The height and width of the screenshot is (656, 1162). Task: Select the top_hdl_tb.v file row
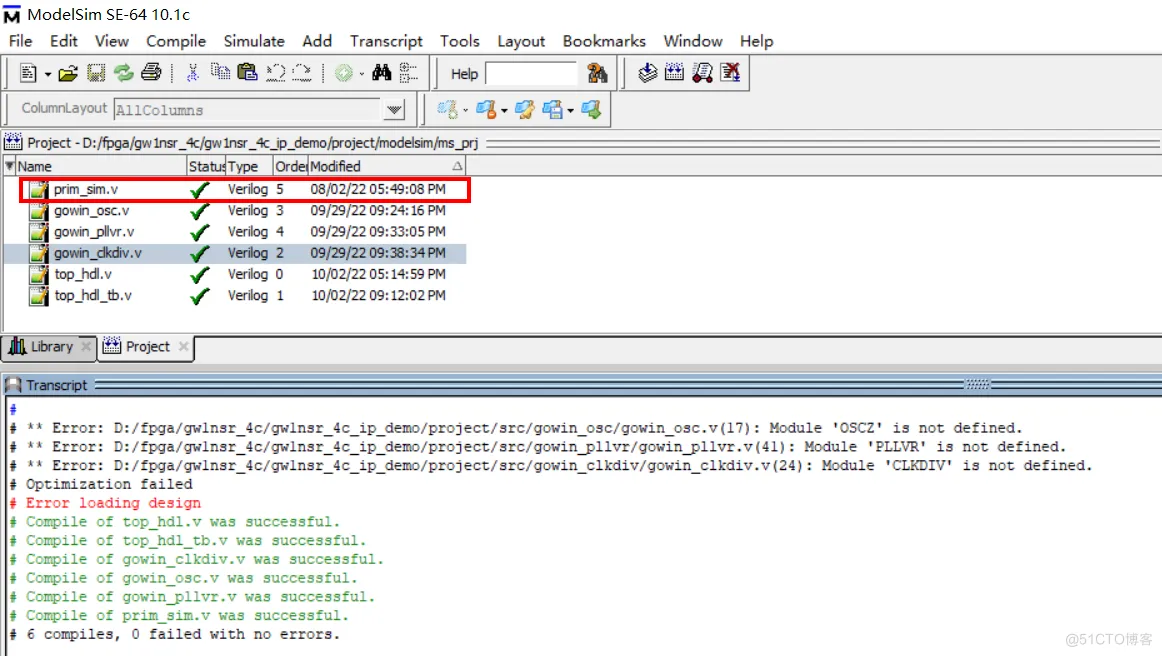(236, 296)
